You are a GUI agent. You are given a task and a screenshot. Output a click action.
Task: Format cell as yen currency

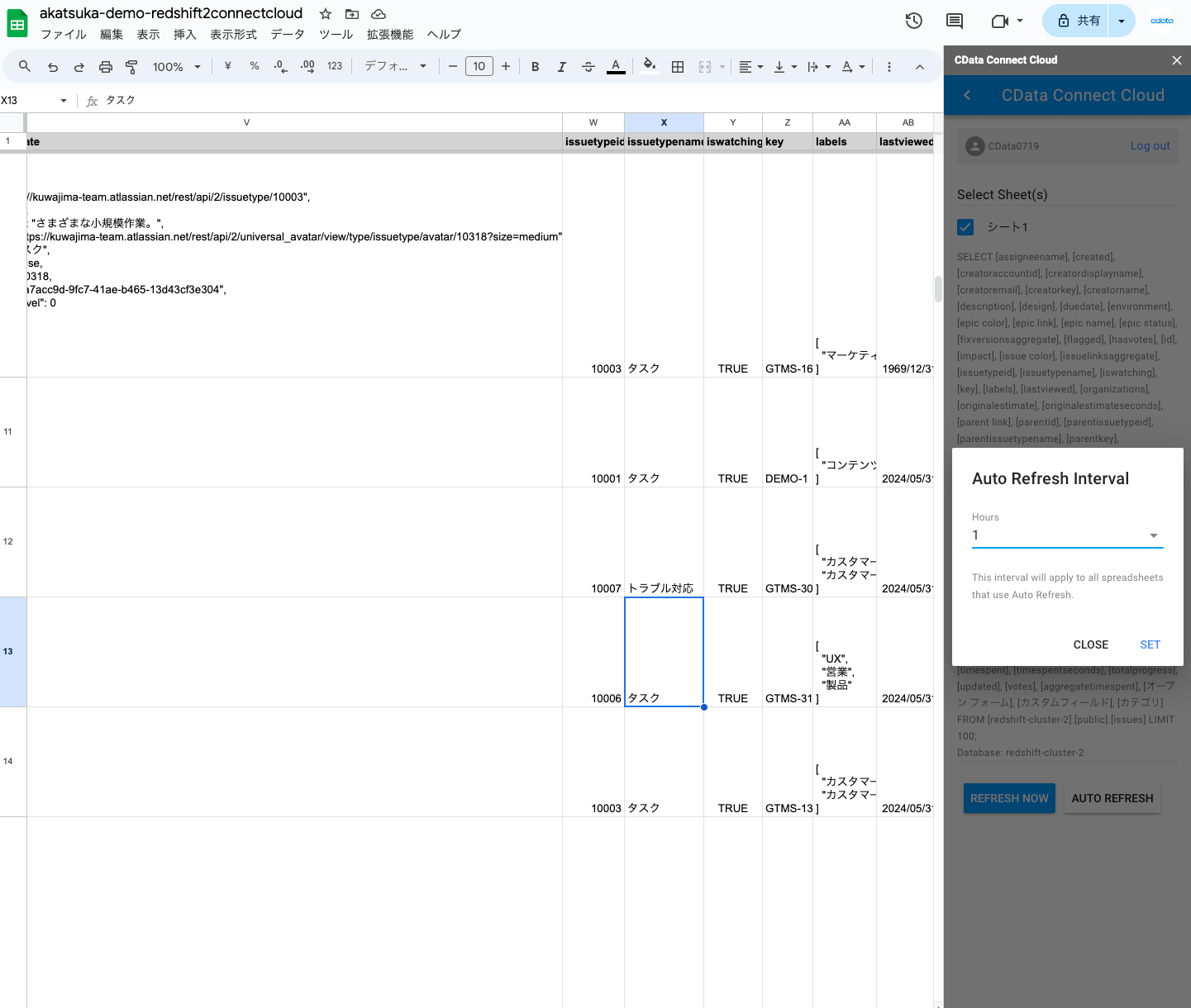[x=228, y=66]
